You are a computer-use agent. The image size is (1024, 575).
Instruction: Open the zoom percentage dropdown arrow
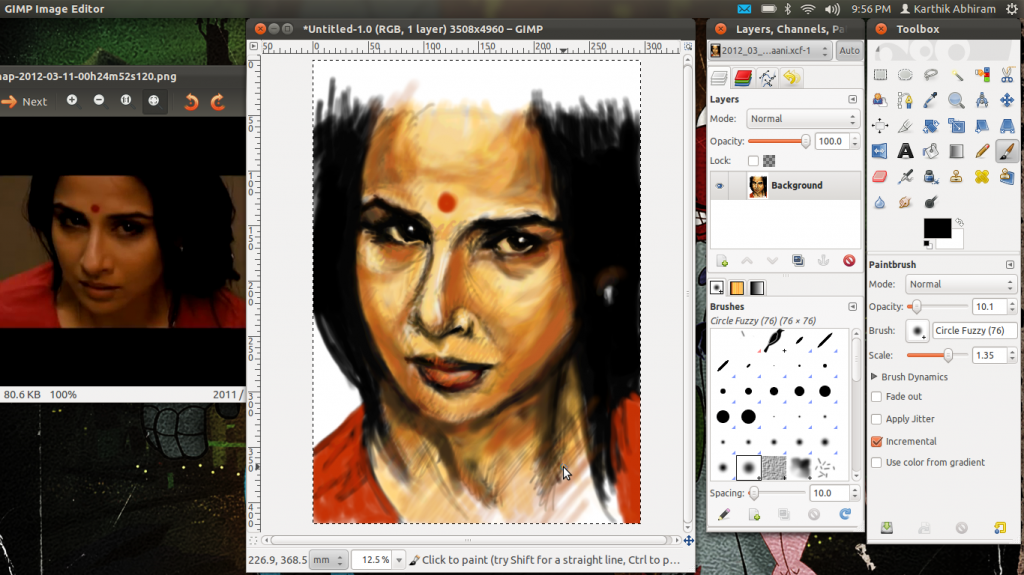(x=399, y=560)
